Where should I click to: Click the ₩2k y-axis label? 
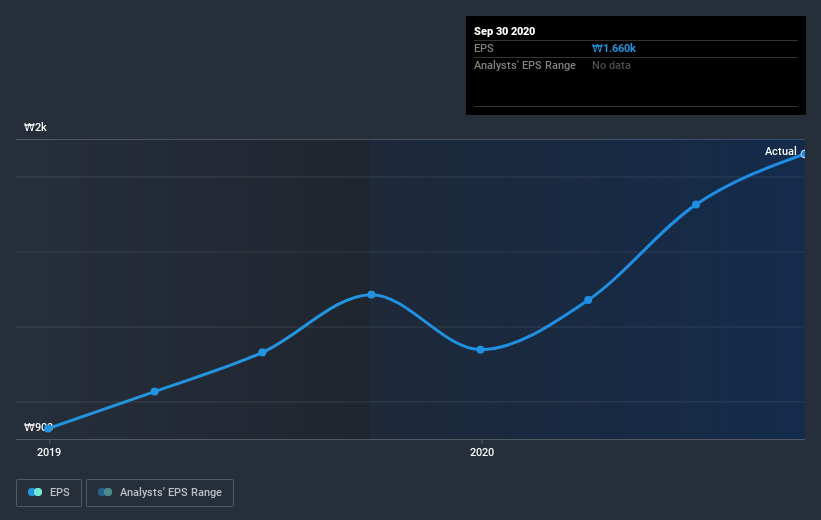pos(36,127)
